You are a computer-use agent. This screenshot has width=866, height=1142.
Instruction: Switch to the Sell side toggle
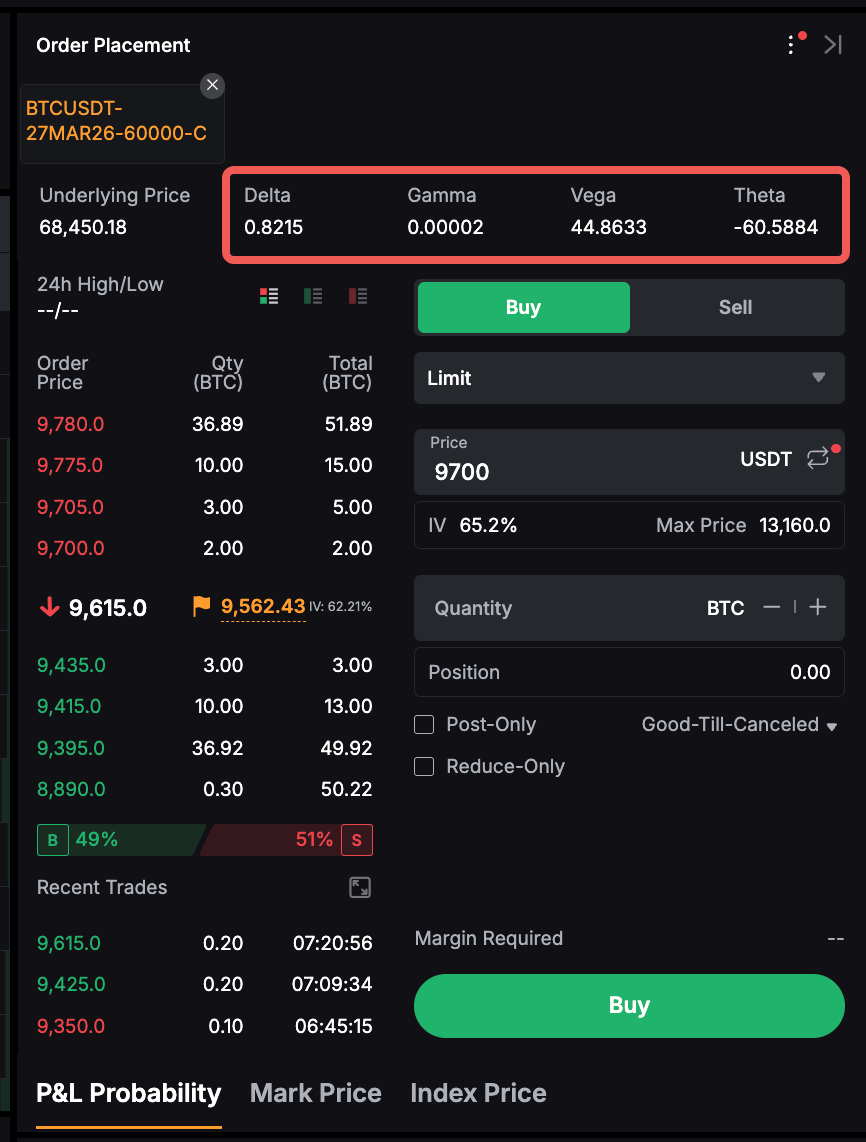click(735, 307)
